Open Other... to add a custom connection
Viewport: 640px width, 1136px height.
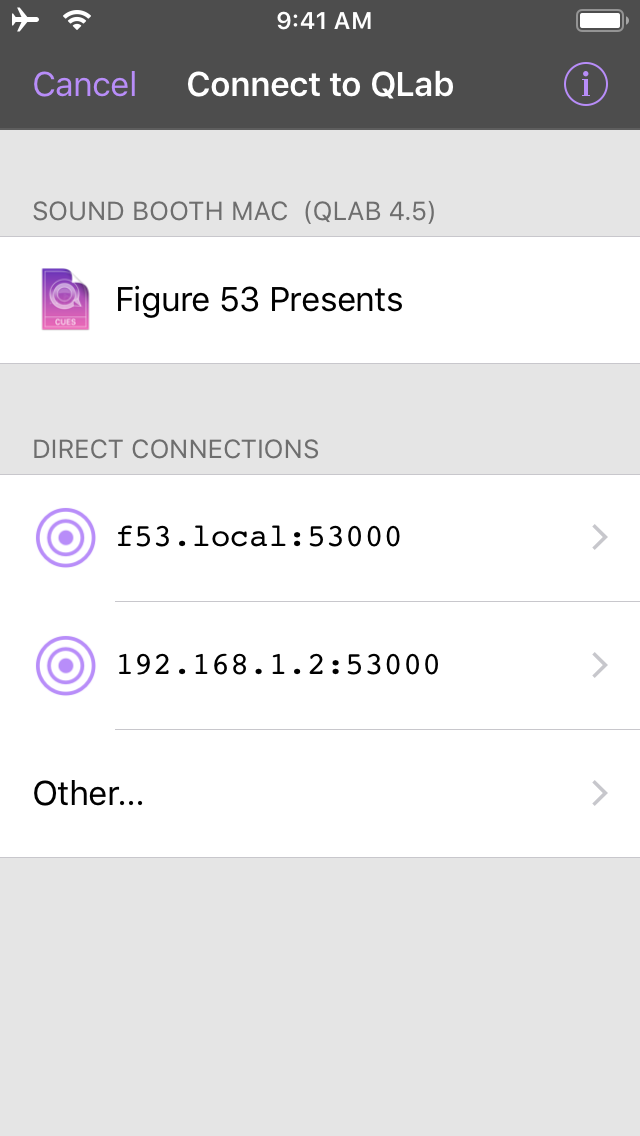(88, 793)
